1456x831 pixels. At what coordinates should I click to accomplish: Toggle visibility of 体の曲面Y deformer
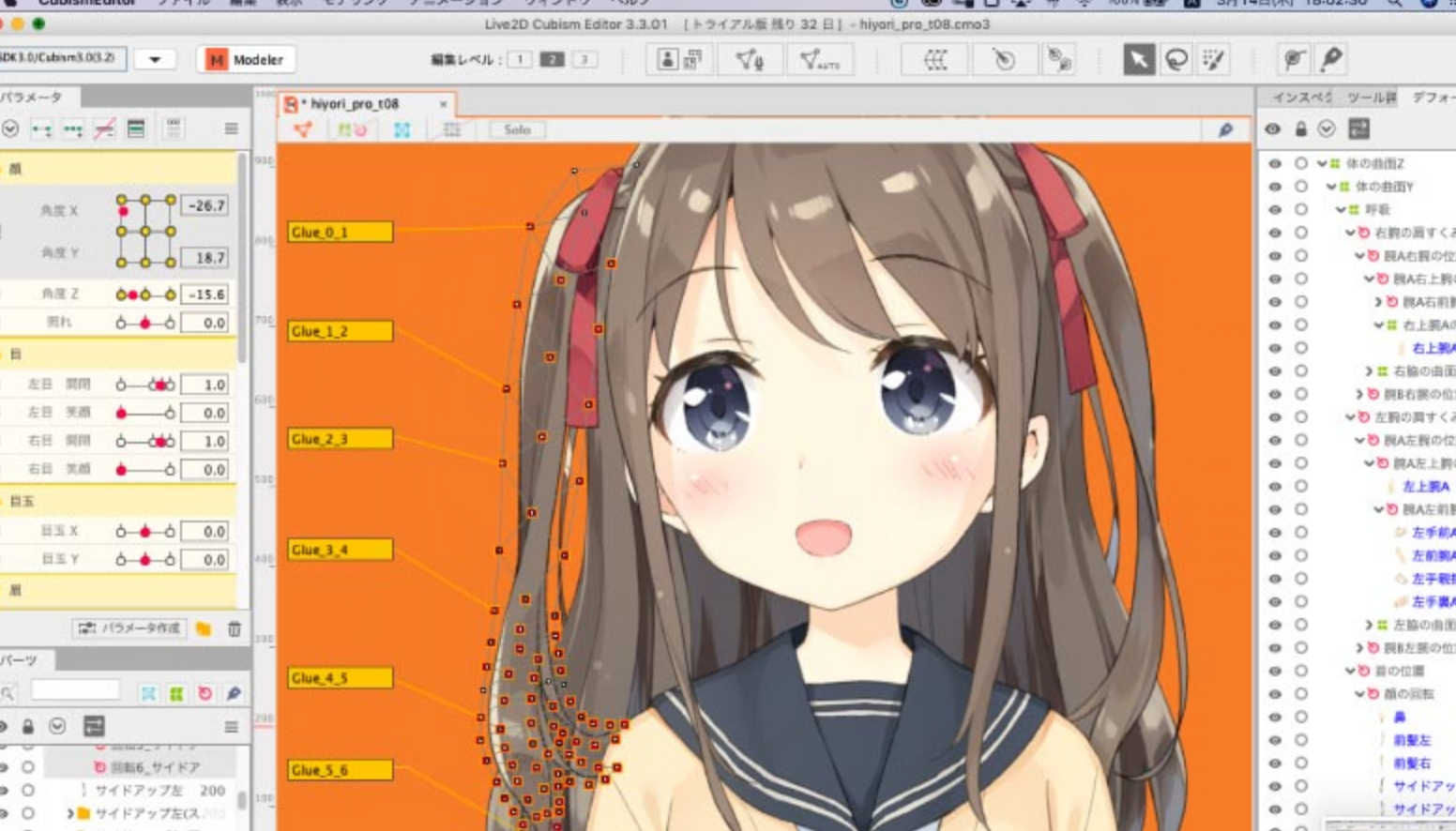1274,187
